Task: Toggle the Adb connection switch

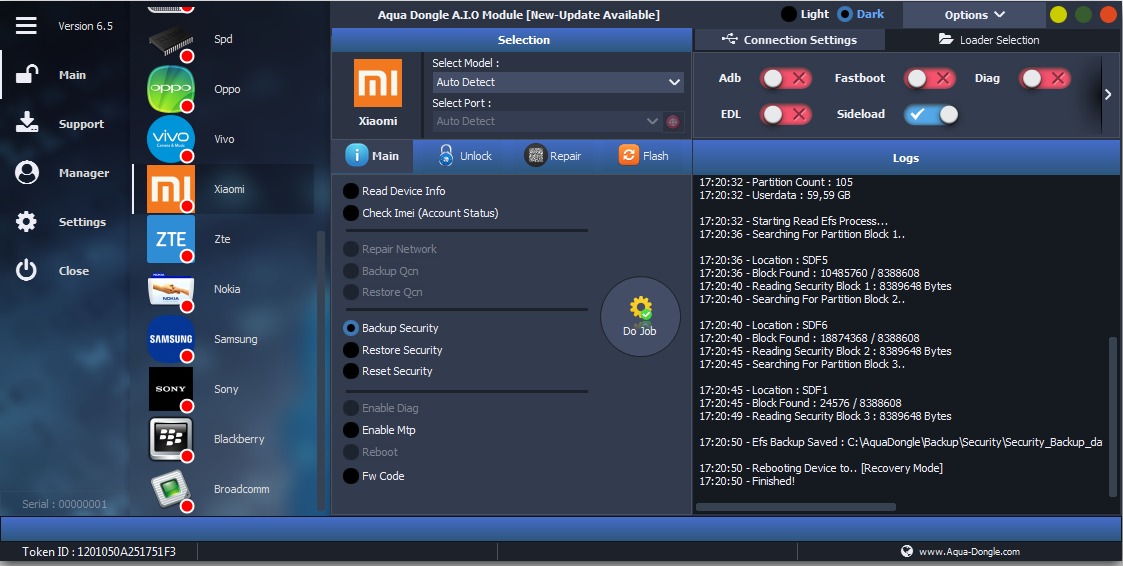Action: pyautogui.click(x=786, y=78)
